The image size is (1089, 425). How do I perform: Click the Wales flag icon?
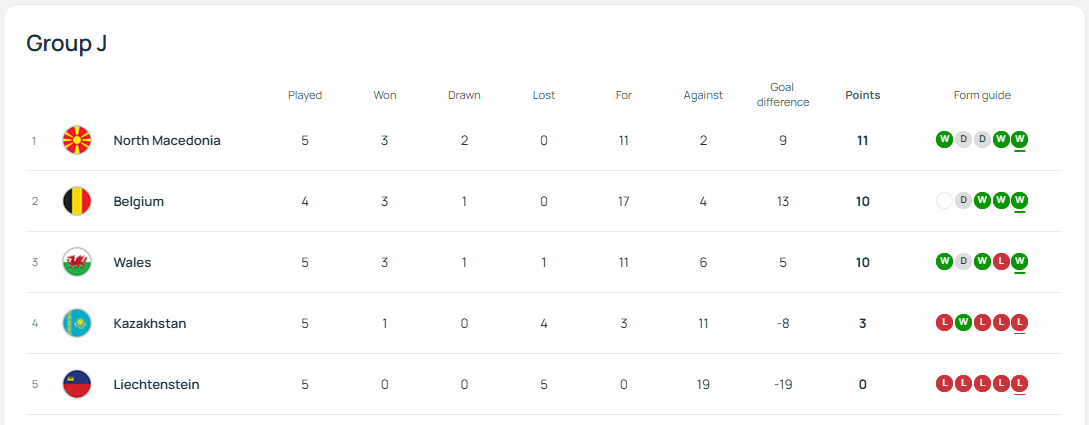click(x=77, y=263)
